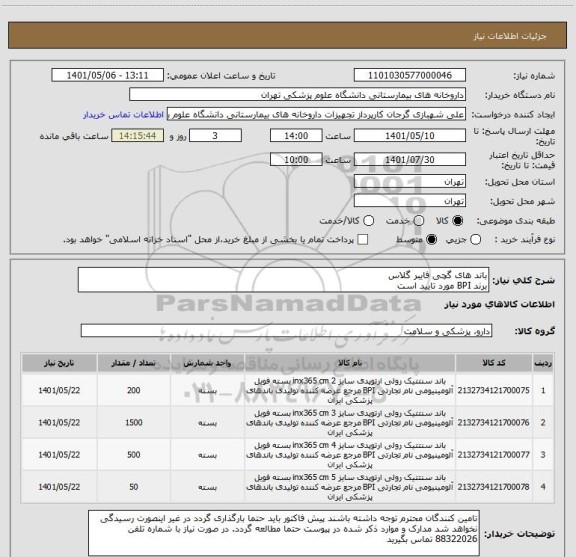Click the price validity time 10:00
Viewport: 576px width, 557px height.
(x=296, y=159)
